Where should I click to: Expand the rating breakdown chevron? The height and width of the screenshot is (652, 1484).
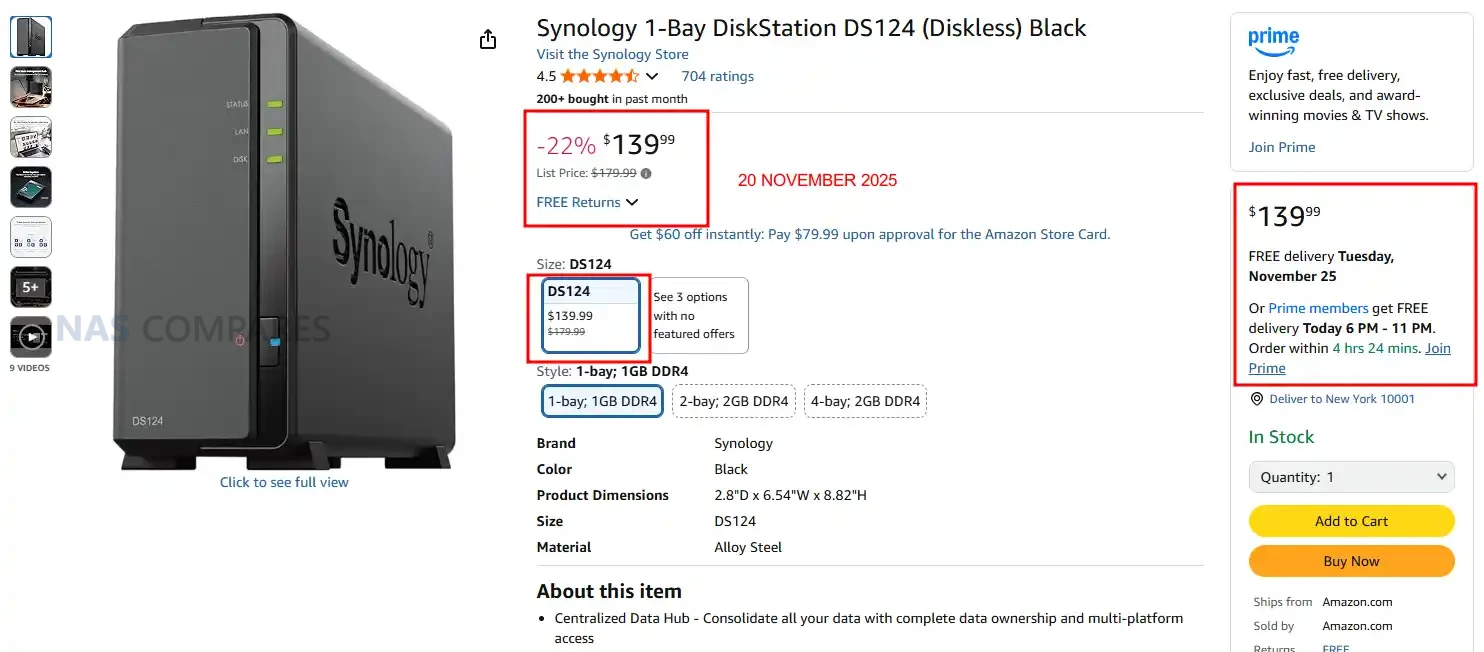click(653, 77)
